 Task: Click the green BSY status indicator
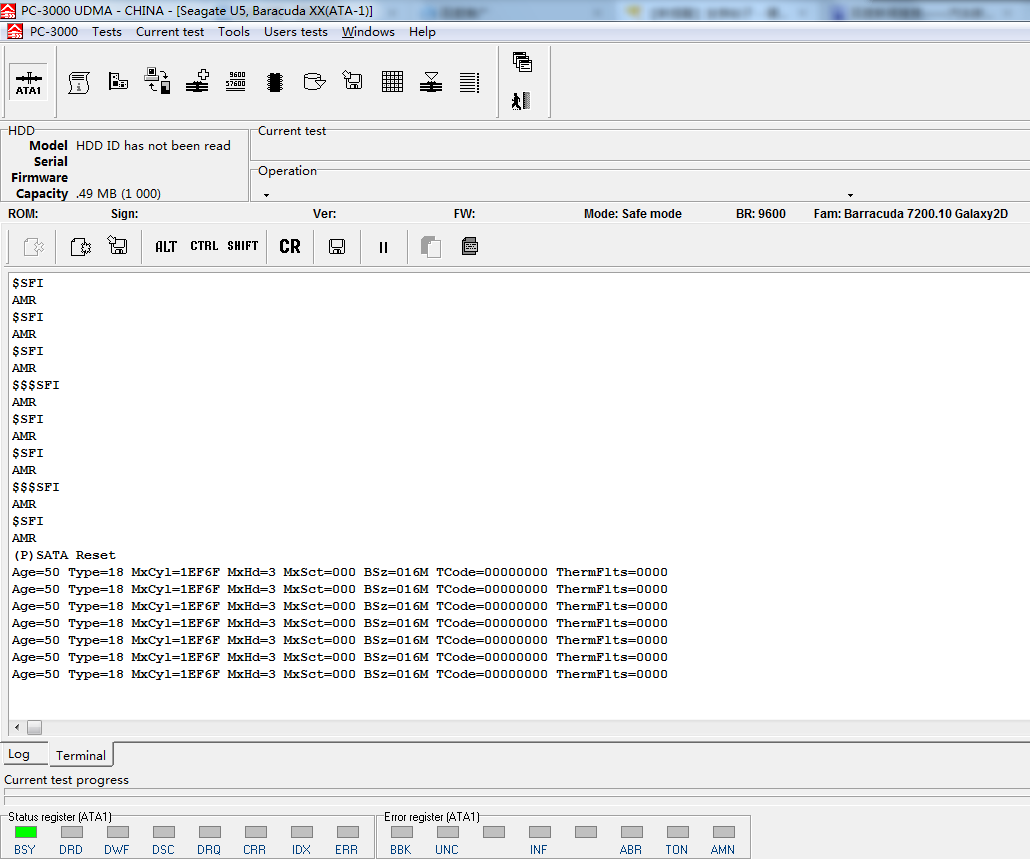(26, 832)
